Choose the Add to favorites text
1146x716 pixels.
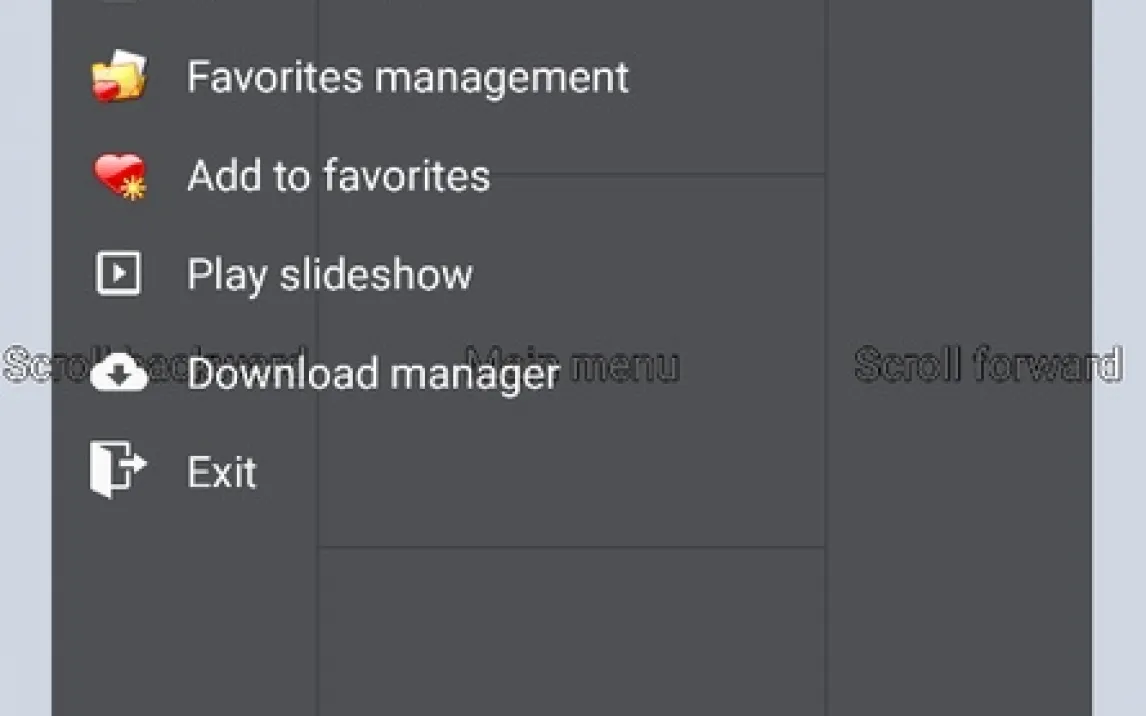pos(338,176)
